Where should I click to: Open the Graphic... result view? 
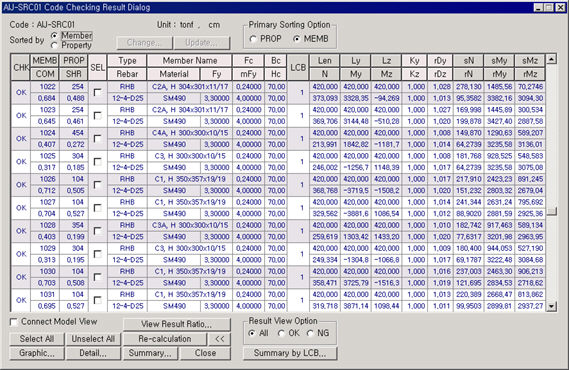[37, 353]
